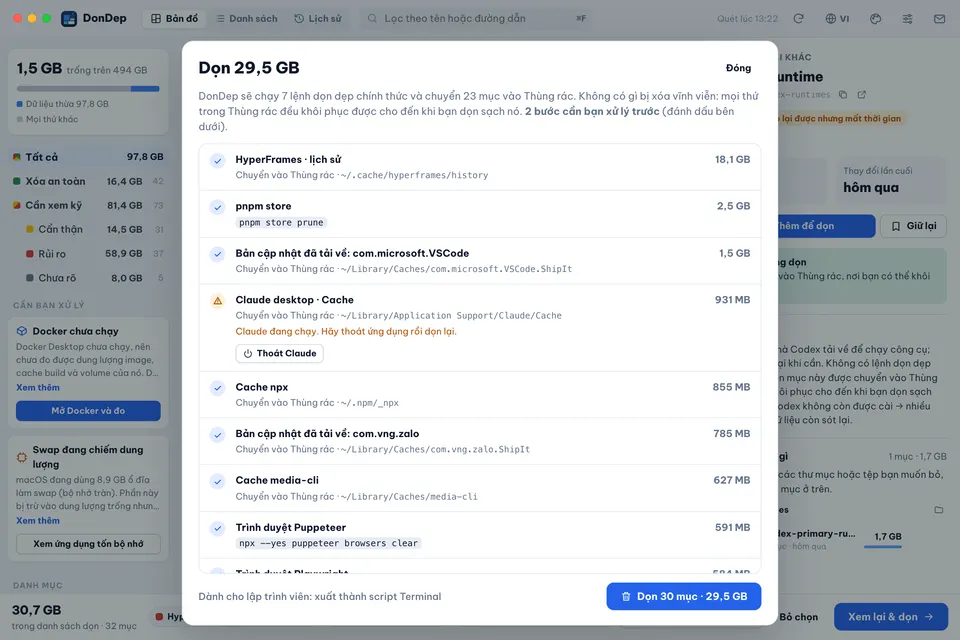
Task: Open the theme palette icon
Action: 876,18
